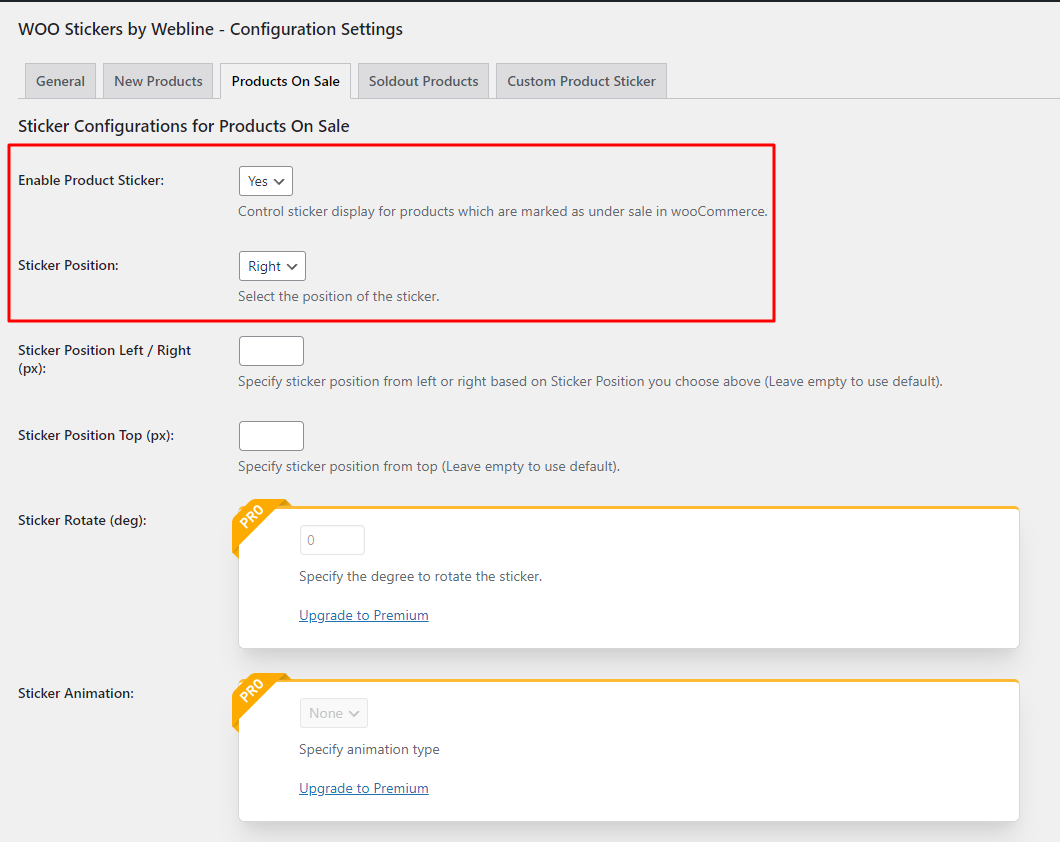The width and height of the screenshot is (1060, 842).
Task: Click the 'Control sticker display for products' description
Action: [x=503, y=212]
